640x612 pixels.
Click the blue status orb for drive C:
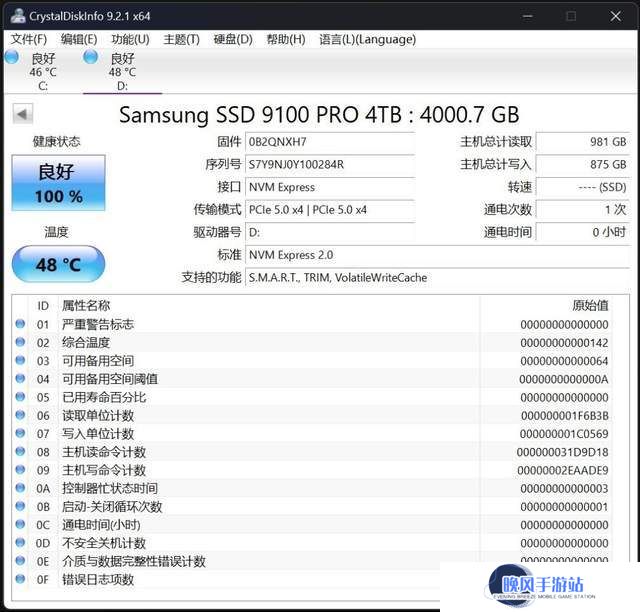point(11,57)
